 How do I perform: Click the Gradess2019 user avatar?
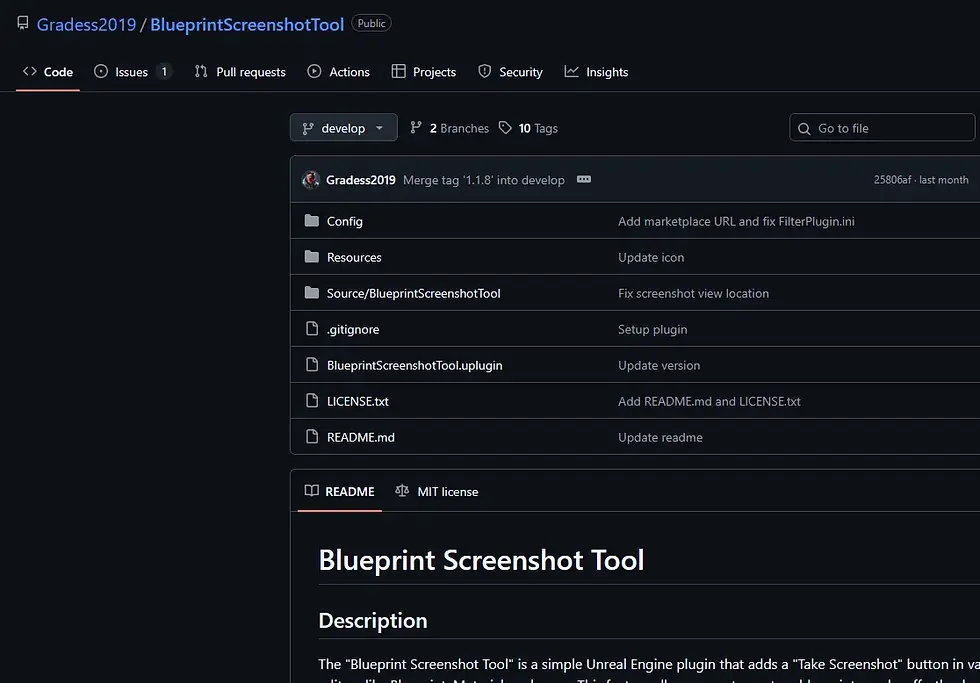(x=310, y=180)
